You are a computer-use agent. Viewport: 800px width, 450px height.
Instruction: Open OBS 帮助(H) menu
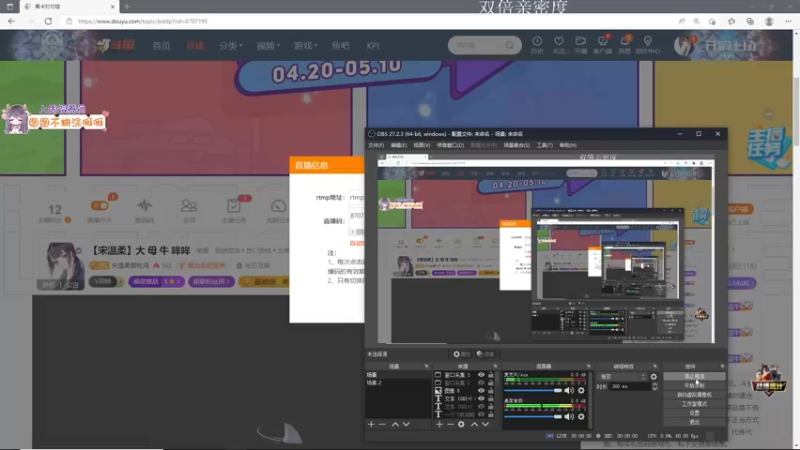[567, 145]
